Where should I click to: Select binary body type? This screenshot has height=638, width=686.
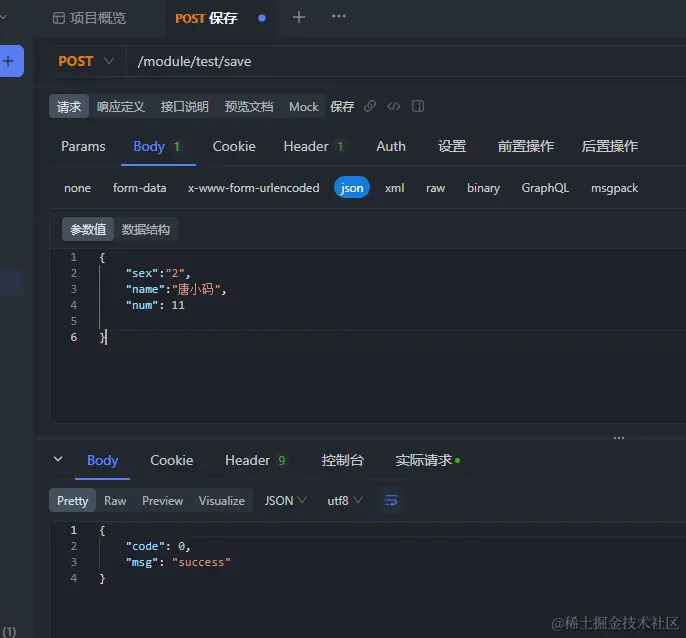click(483, 188)
